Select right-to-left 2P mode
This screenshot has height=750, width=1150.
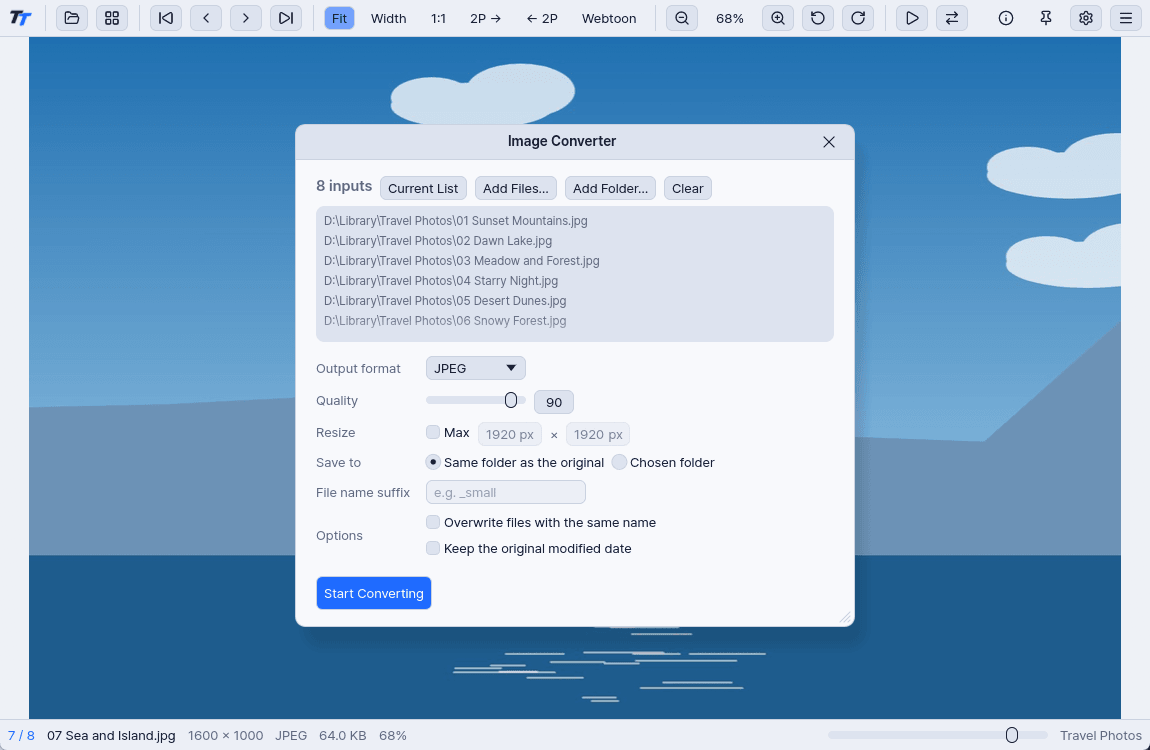[x=542, y=18]
